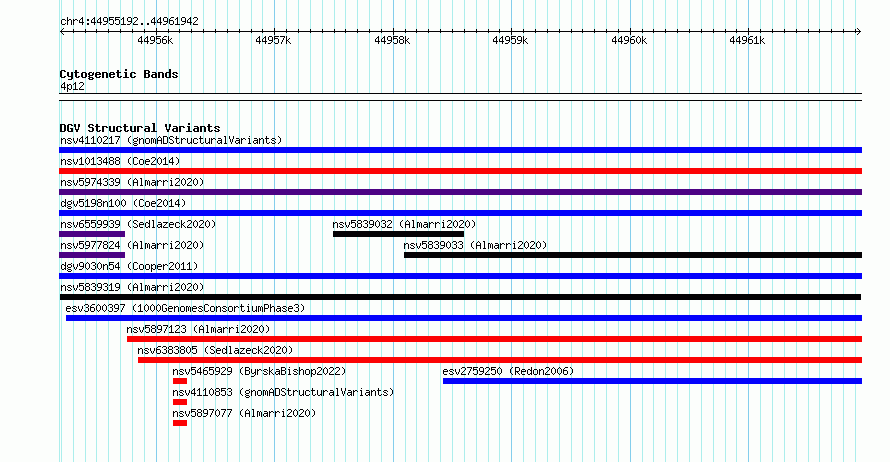Click the 44956k ruler tick label
Screen dimensions: 890x462
pyautogui.click(x=155, y=40)
